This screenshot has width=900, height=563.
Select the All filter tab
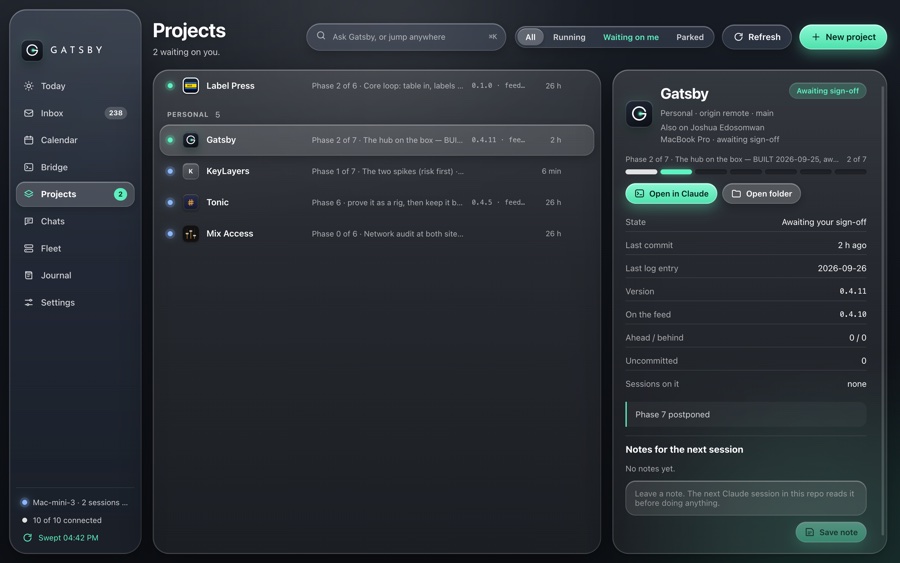[x=530, y=37]
